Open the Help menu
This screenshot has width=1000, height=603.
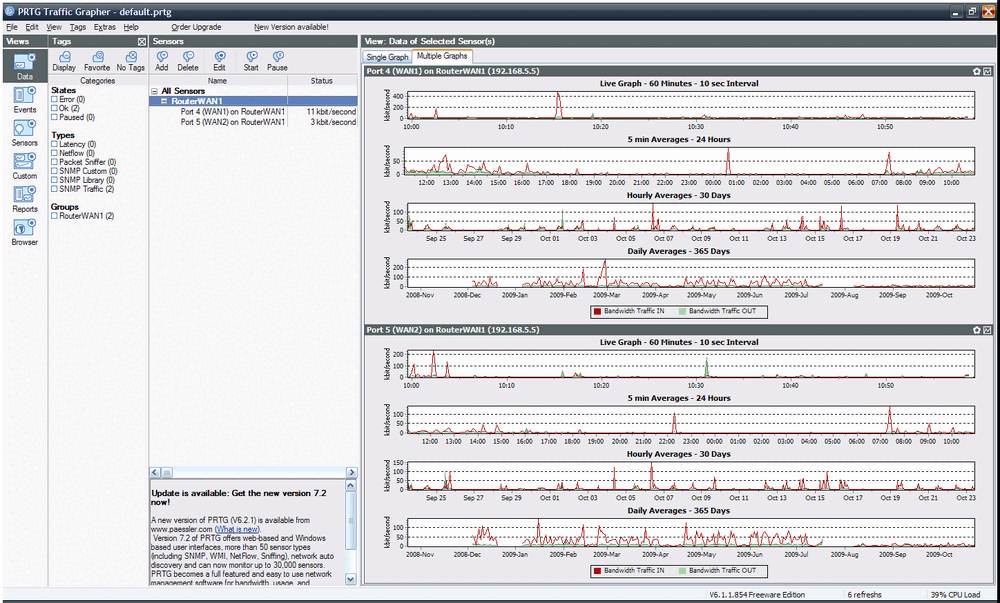coord(131,27)
